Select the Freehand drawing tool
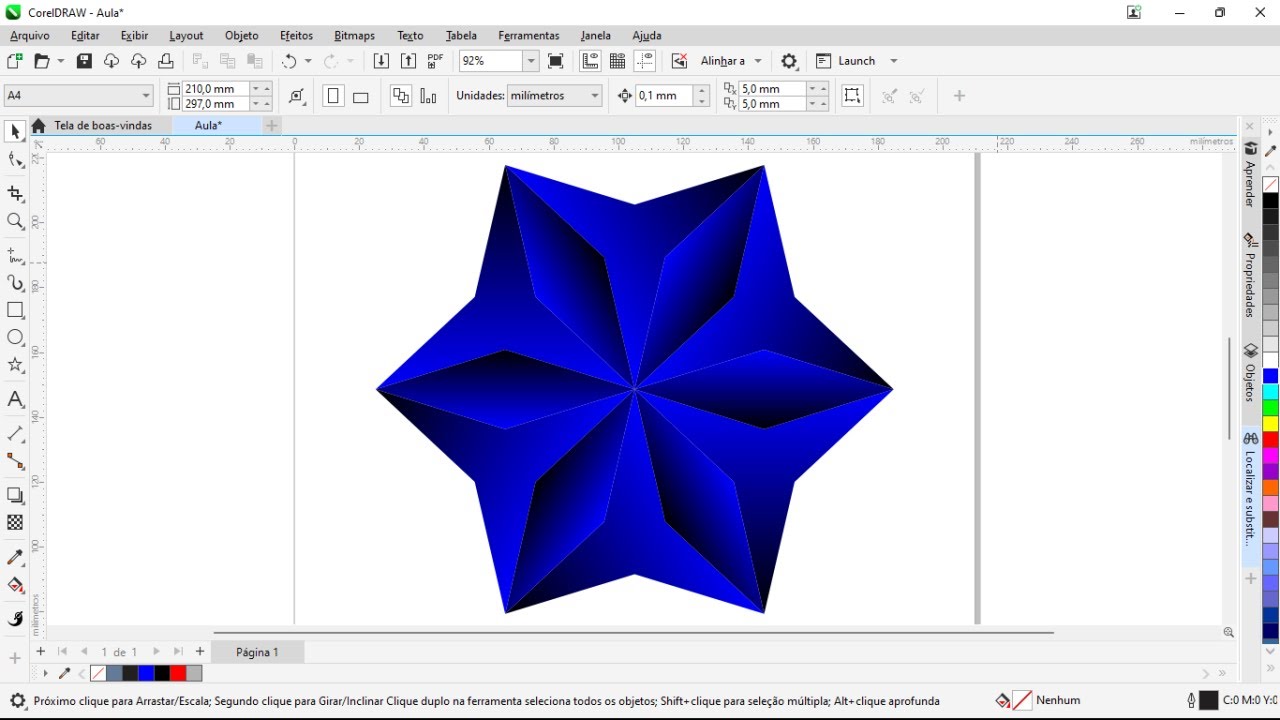 pyautogui.click(x=15, y=255)
